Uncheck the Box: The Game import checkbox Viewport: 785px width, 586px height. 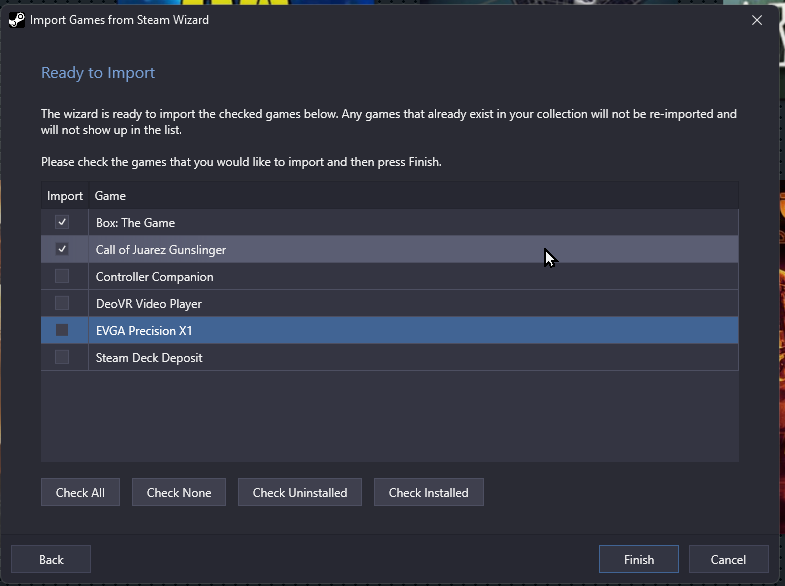click(62, 222)
